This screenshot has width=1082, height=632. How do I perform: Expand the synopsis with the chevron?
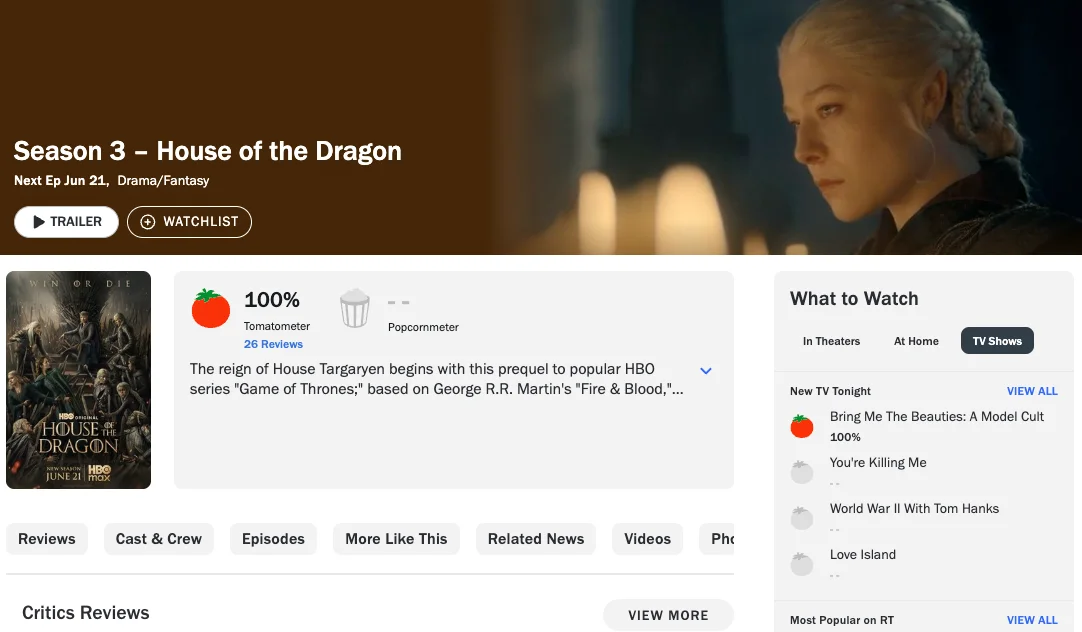(706, 371)
